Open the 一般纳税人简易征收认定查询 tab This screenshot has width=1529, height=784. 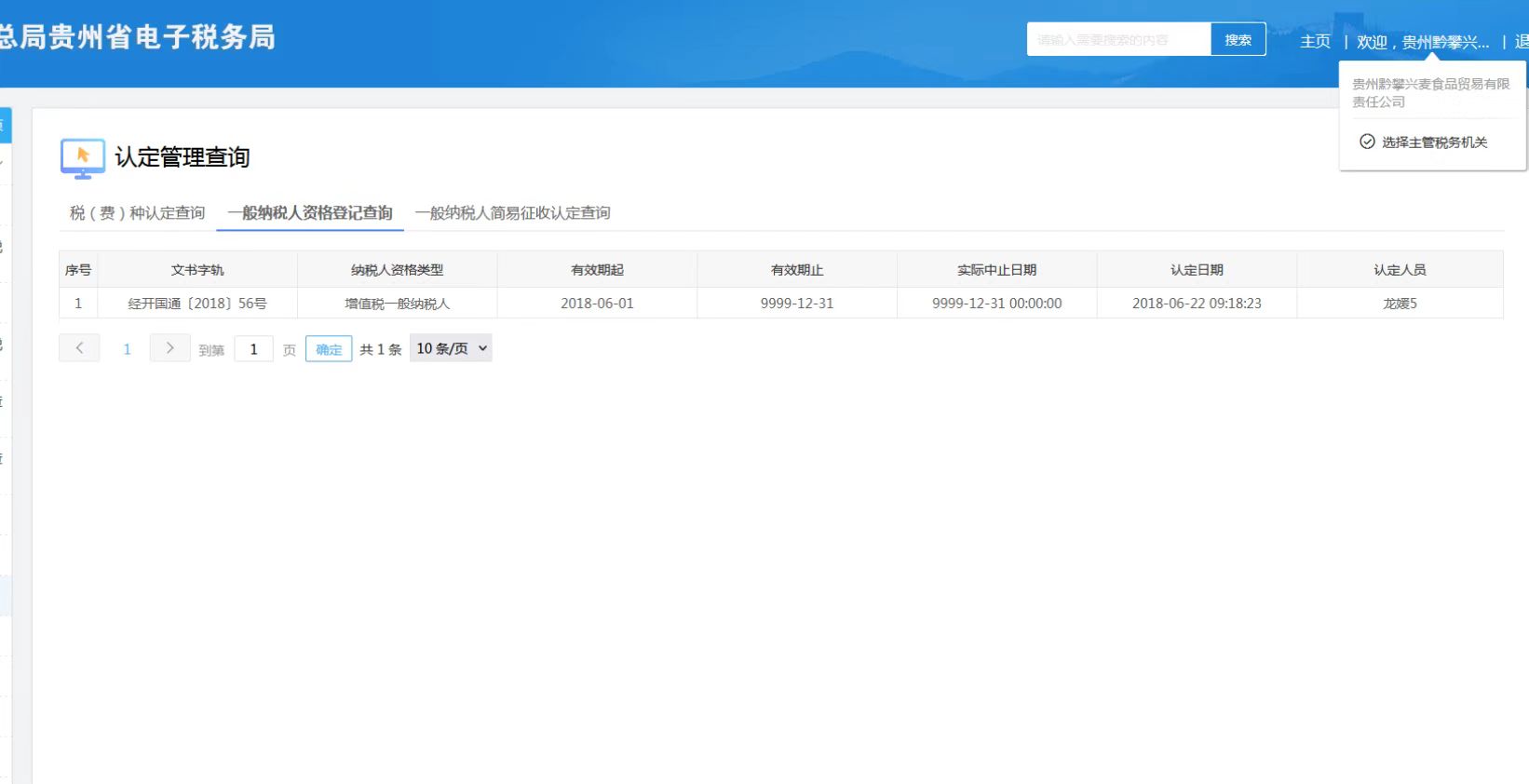tap(512, 213)
